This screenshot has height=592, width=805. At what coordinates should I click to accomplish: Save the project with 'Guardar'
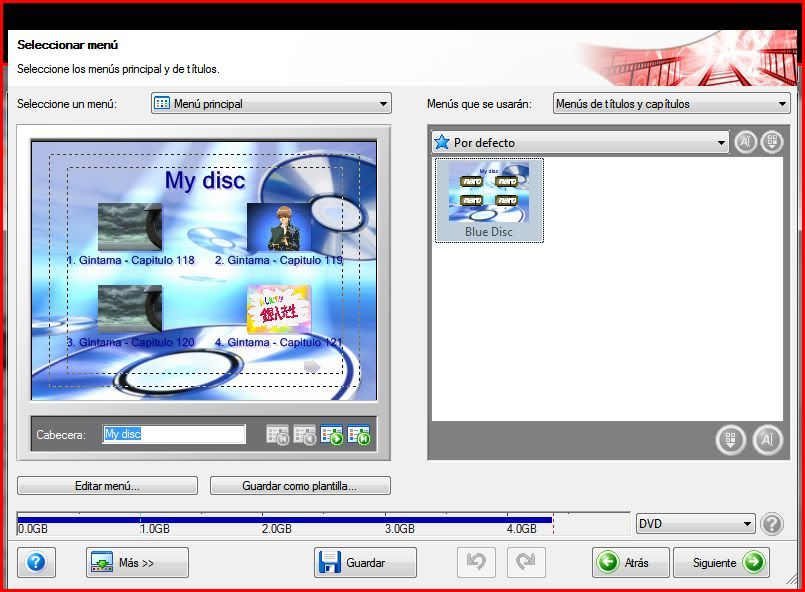(365, 562)
